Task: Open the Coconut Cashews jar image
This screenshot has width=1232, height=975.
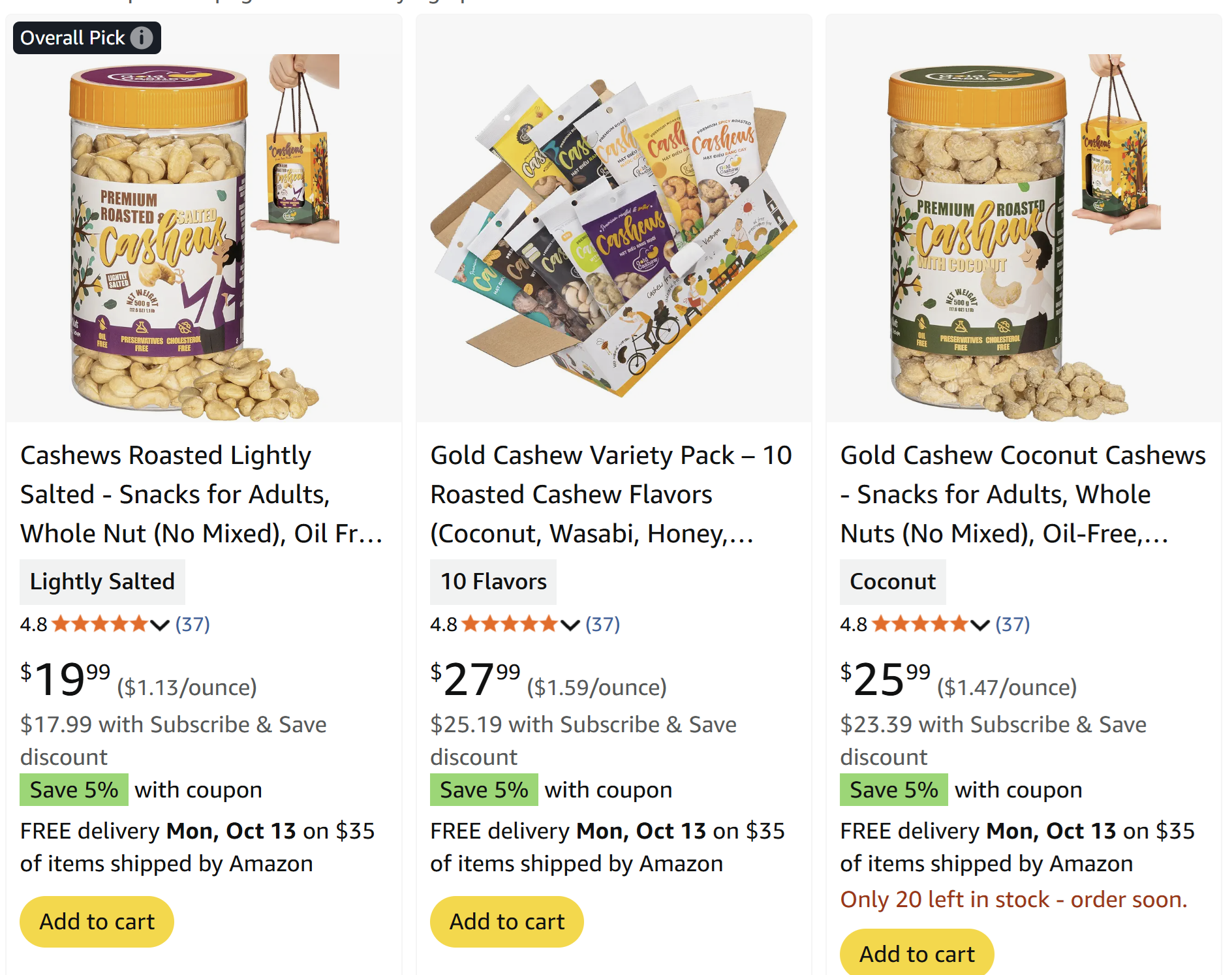Action: (1023, 238)
